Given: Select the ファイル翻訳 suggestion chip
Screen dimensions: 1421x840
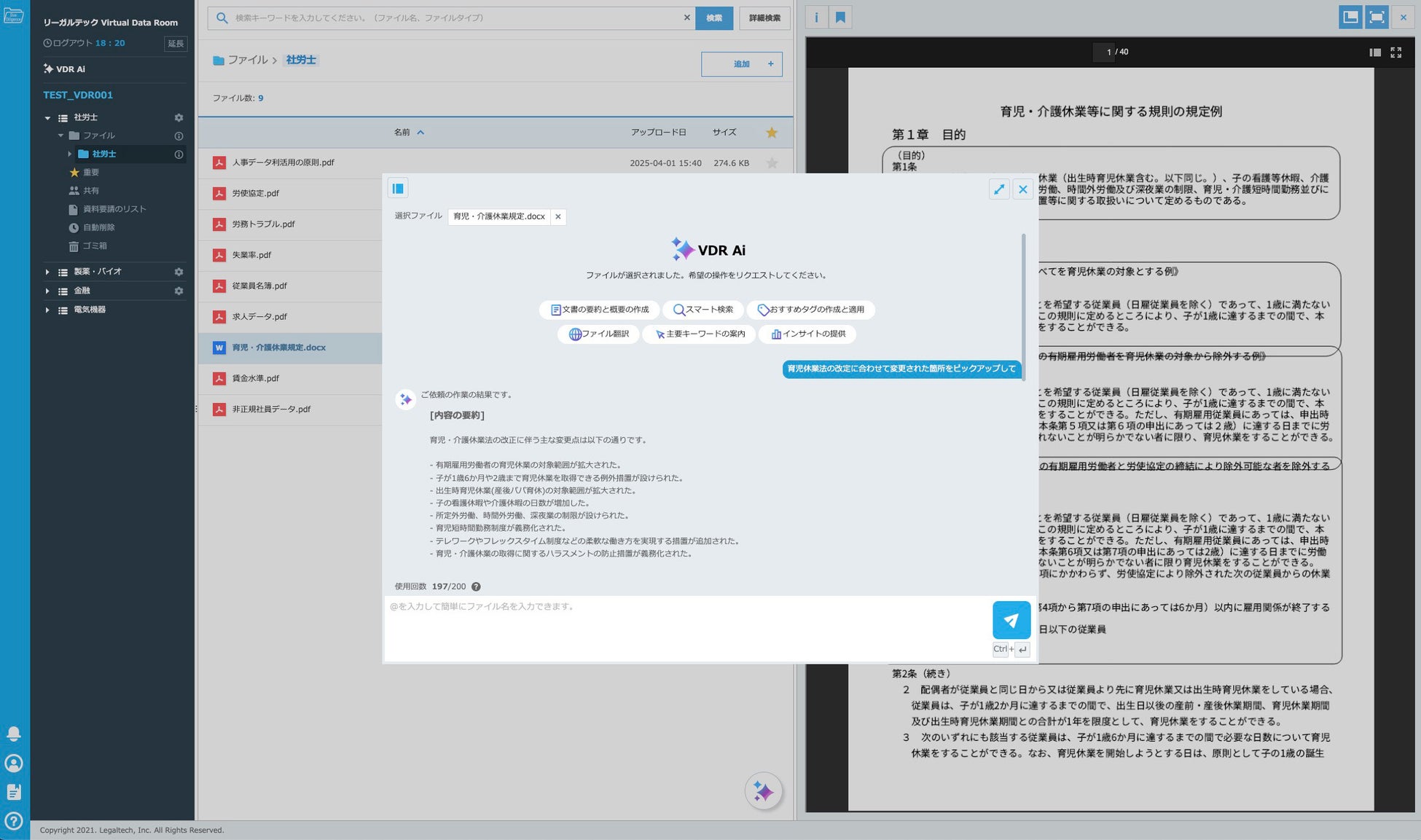Looking at the screenshot, I should click(x=598, y=334).
